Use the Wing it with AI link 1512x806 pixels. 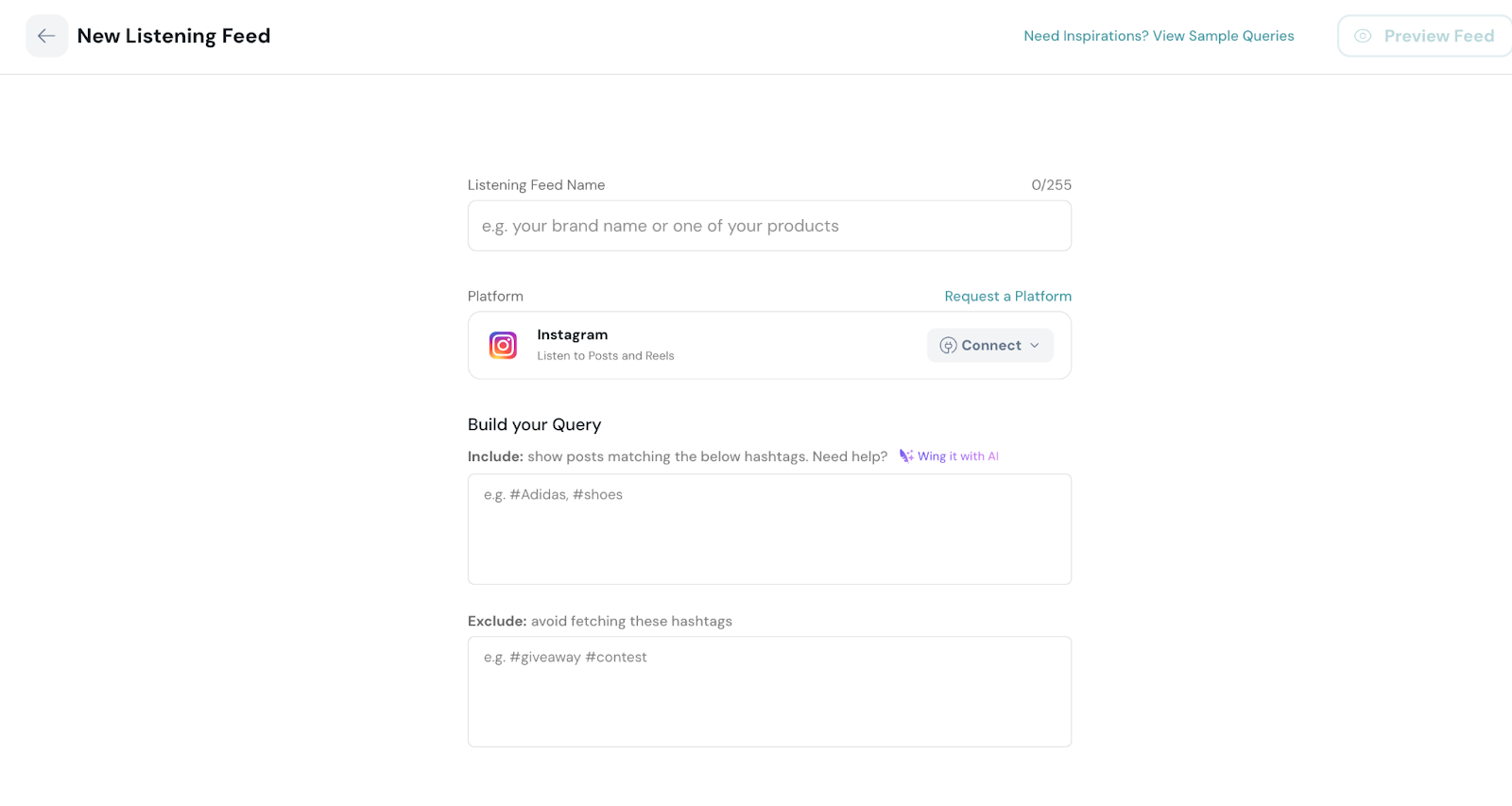[x=957, y=456]
